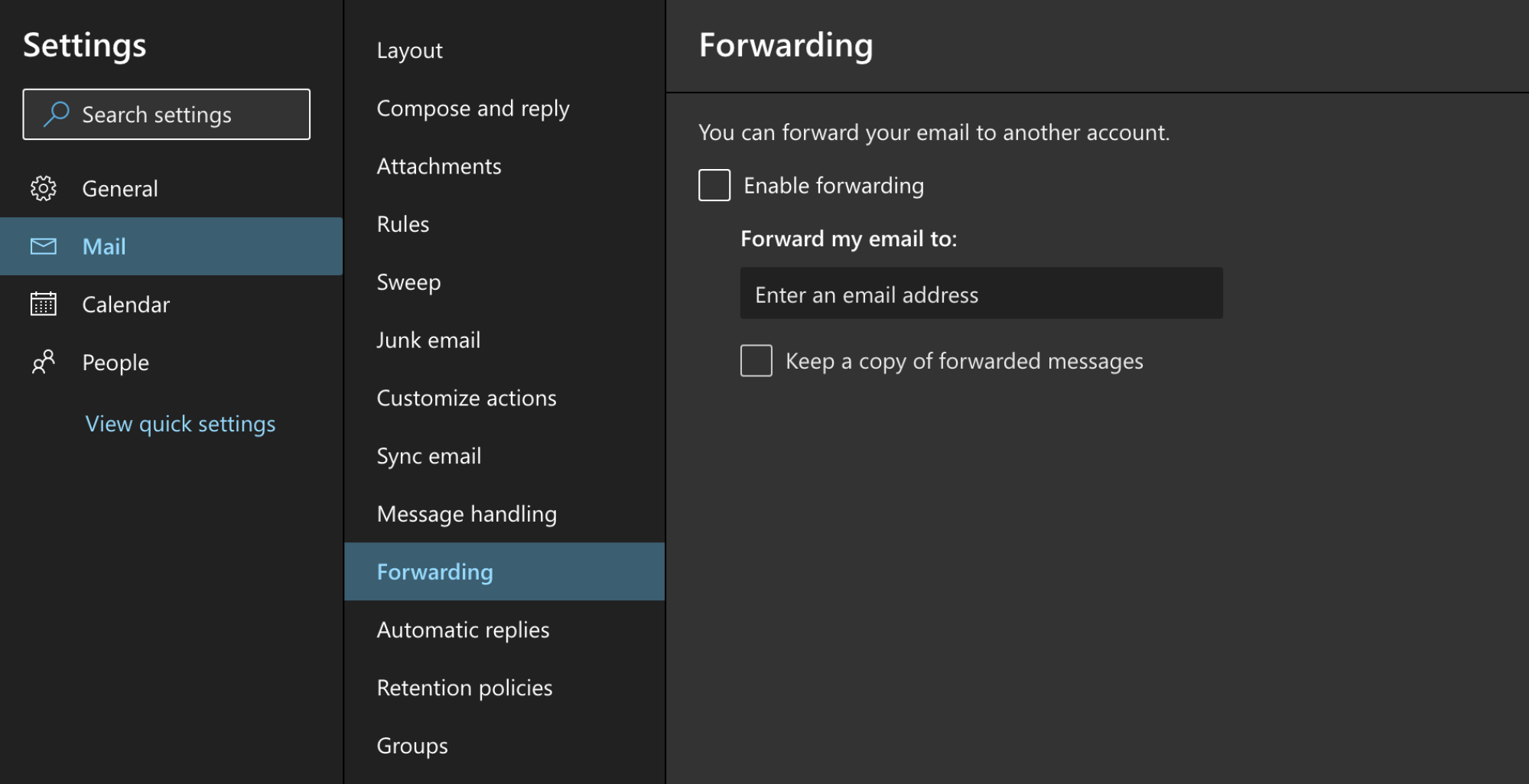Open Rules settings page

(505, 224)
